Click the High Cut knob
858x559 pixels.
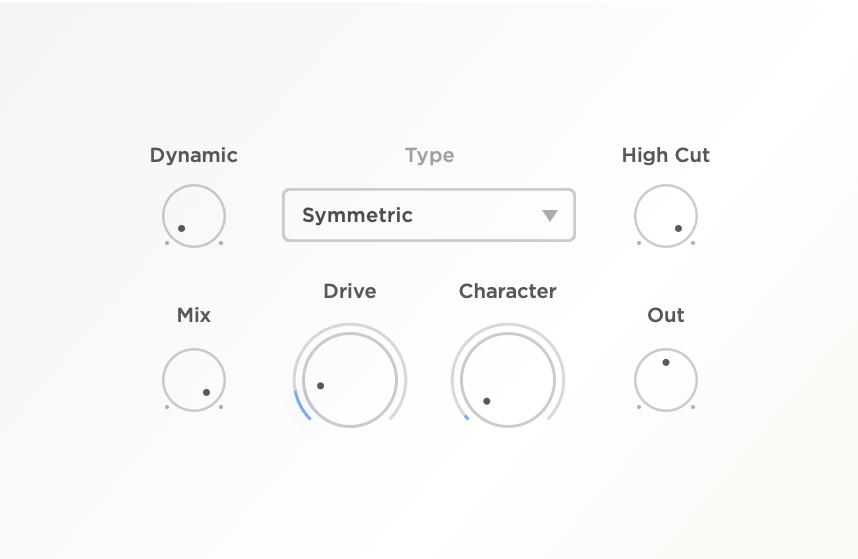click(x=666, y=215)
